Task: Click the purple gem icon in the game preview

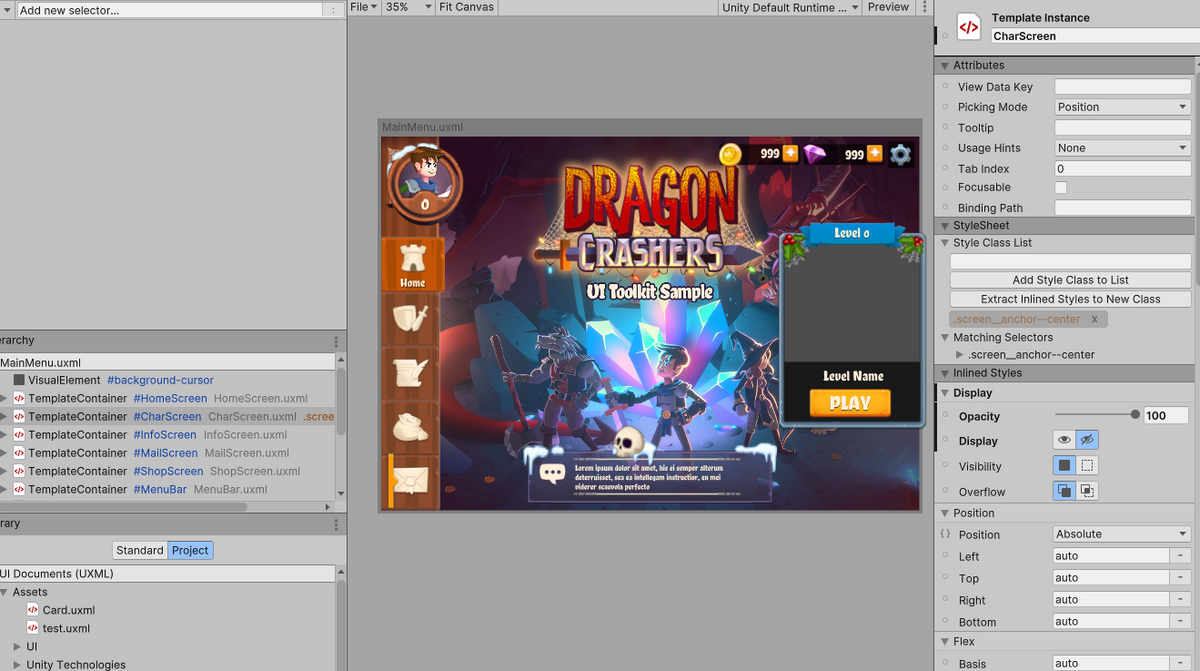Action: pos(816,154)
